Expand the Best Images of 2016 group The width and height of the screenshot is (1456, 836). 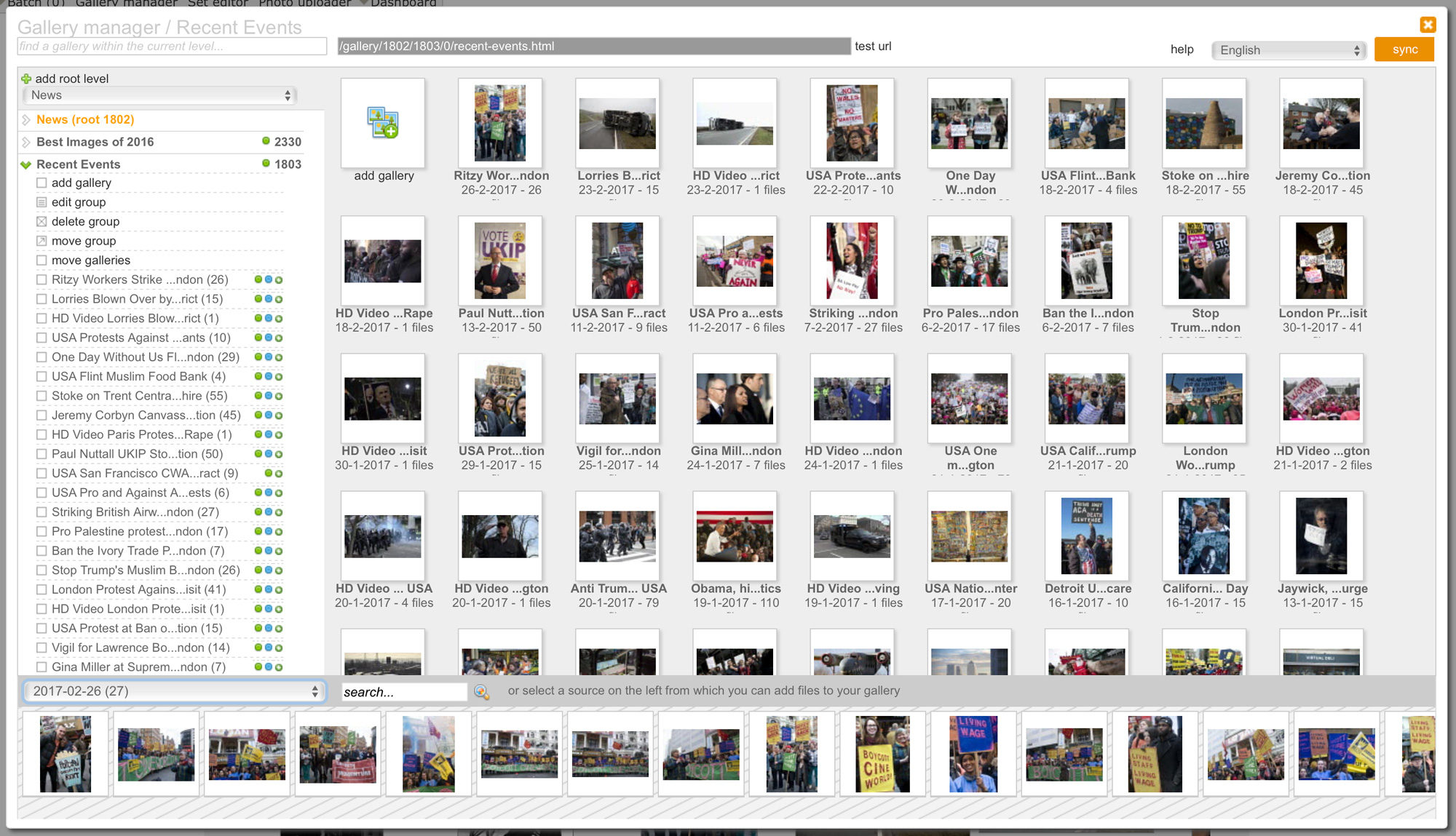pyautogui.click(x=26, y=142)
